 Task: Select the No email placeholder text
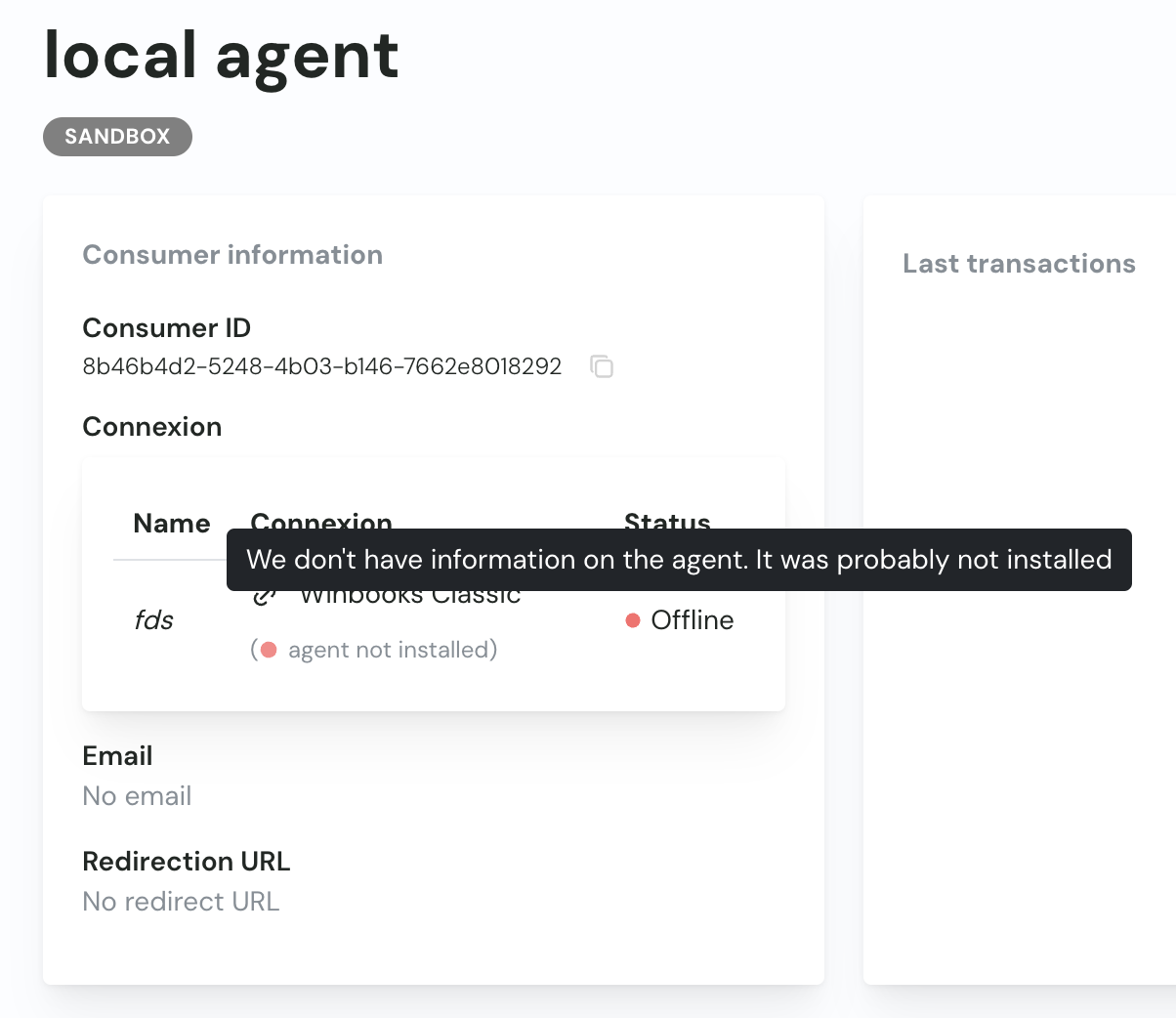pyautogui.click(x=137, y=796)
